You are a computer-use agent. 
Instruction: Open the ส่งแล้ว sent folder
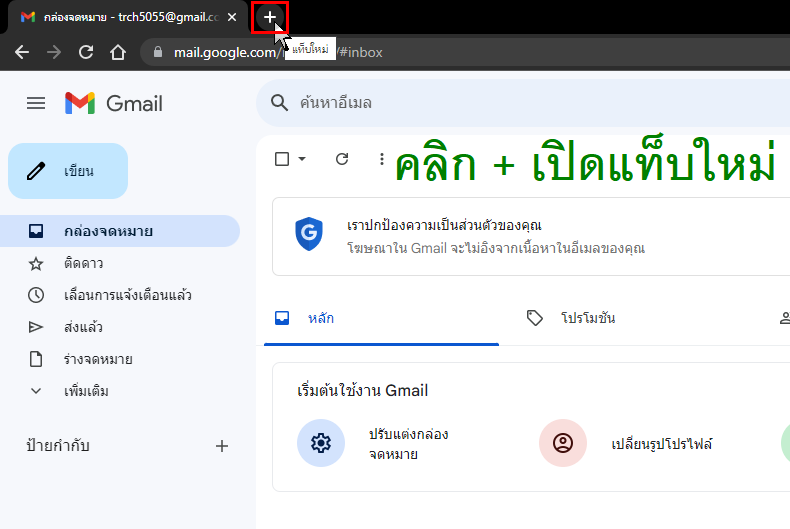pos(119,327)
